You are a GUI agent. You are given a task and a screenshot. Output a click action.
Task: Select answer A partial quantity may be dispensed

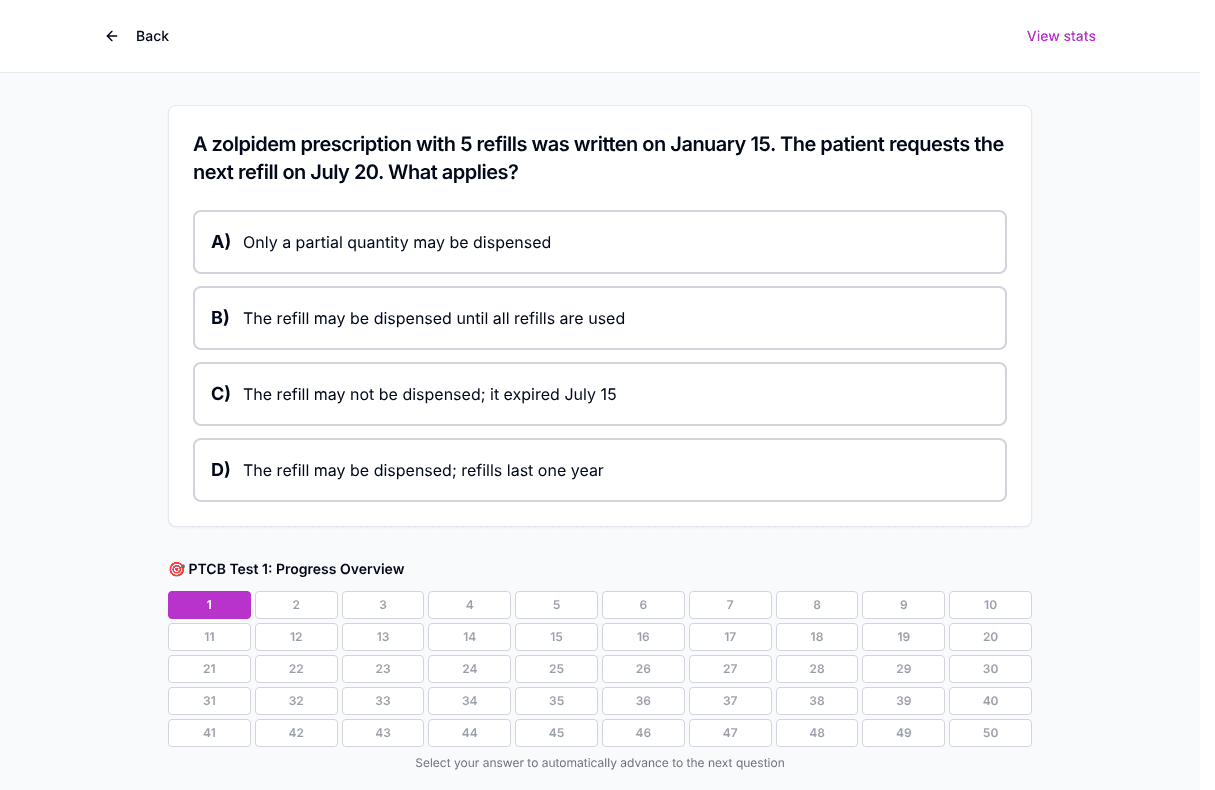point(600,242)
